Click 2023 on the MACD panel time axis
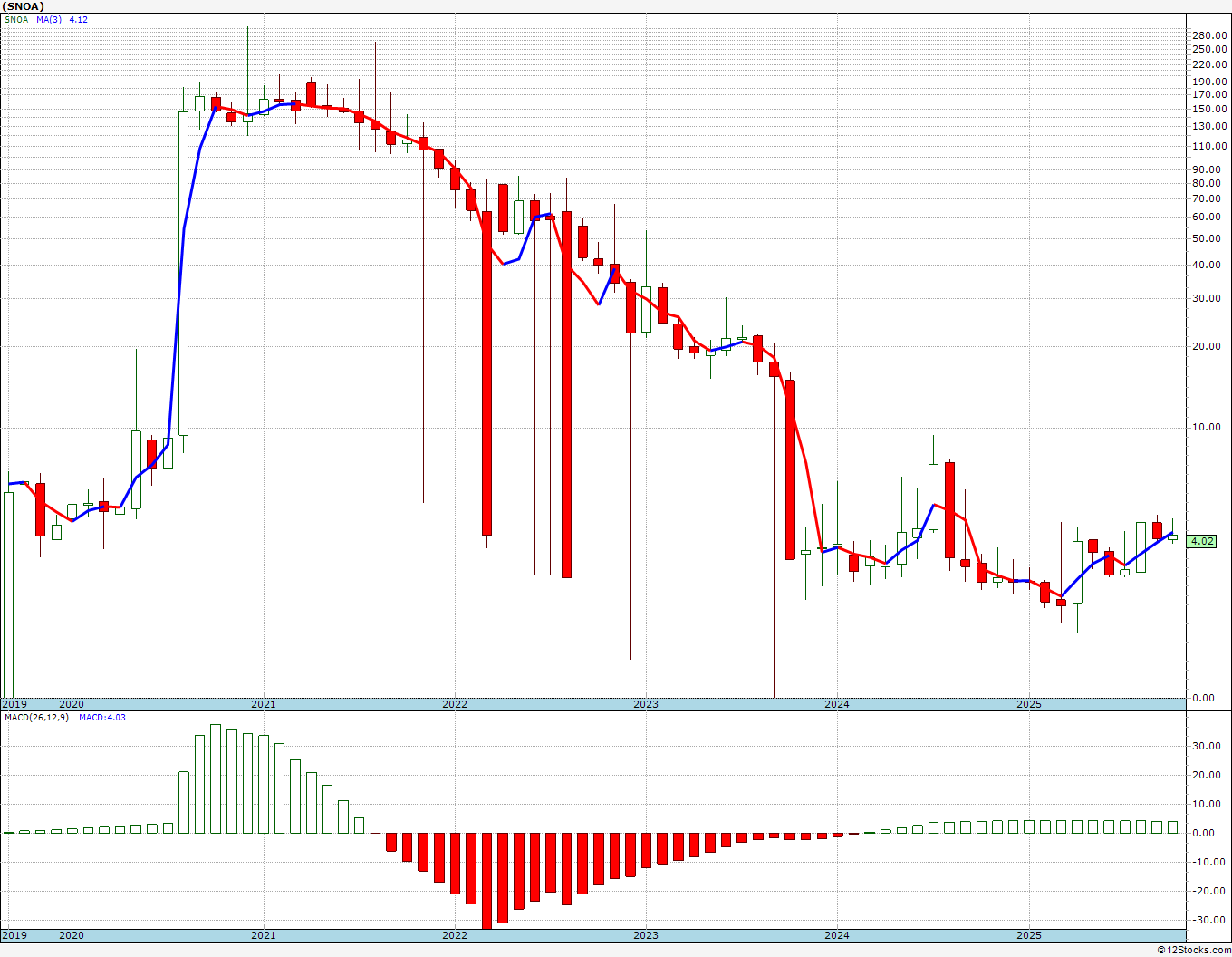The height and width of the screenshot is (957, 1232). [x=645, y=934]
